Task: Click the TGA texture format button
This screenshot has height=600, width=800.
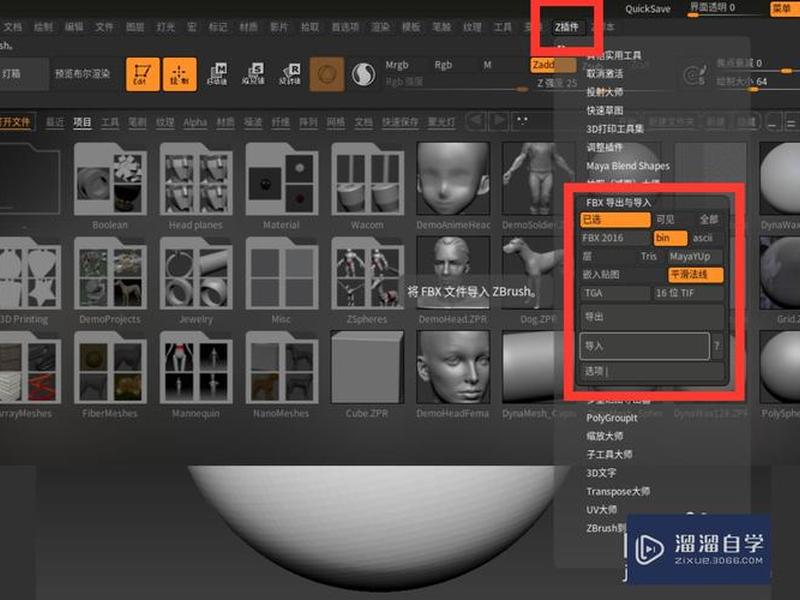Action: 615,293
